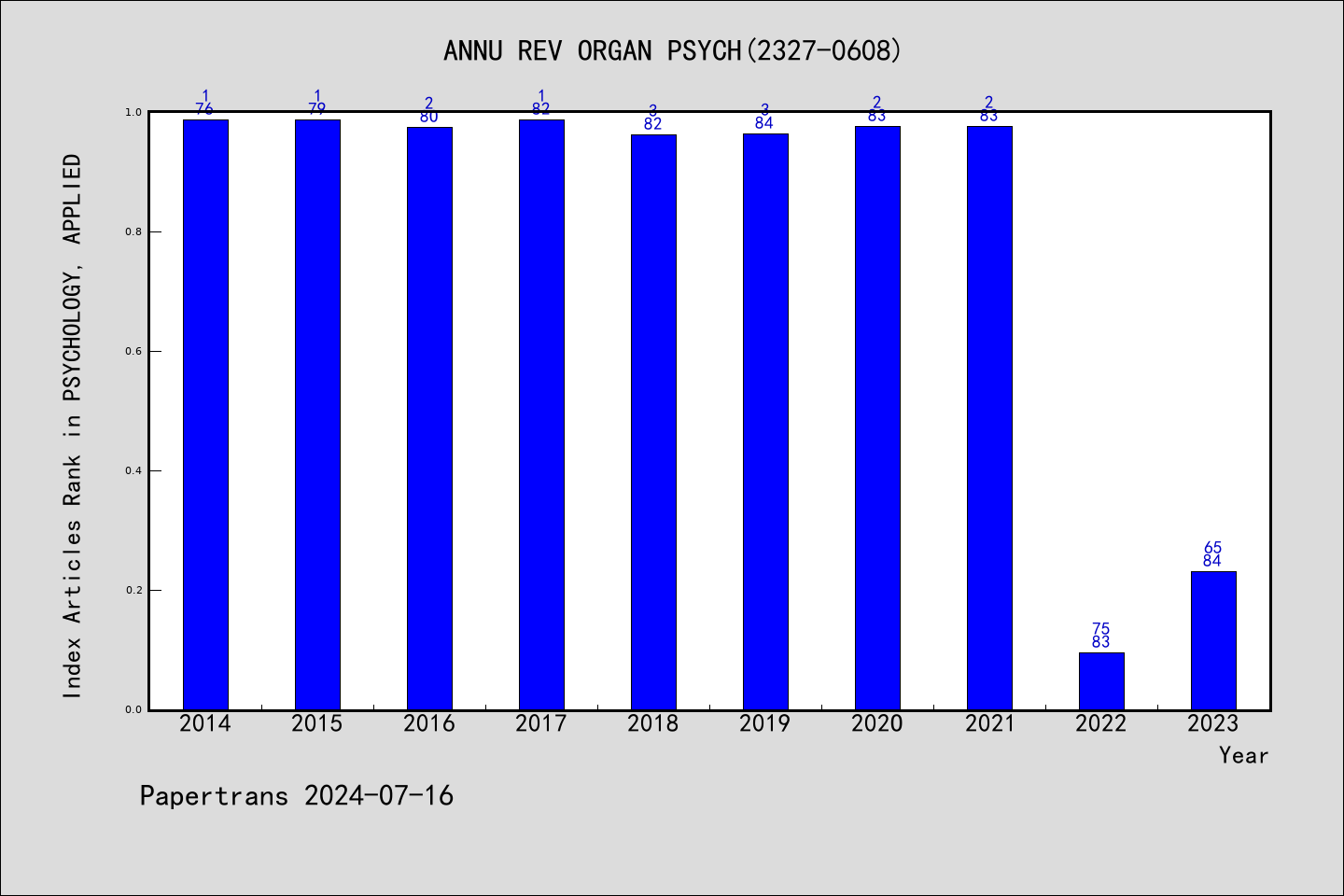Click the y-axis tick label 0.0

pos(133,709)
